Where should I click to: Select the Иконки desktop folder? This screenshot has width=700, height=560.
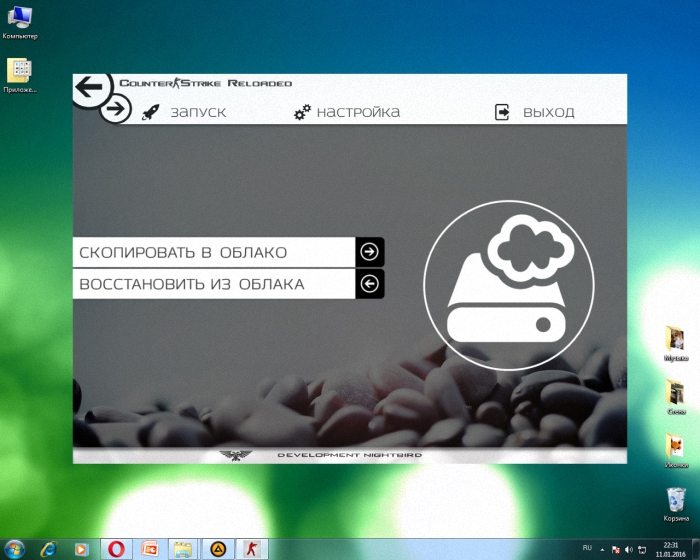[x=676, y=450]
